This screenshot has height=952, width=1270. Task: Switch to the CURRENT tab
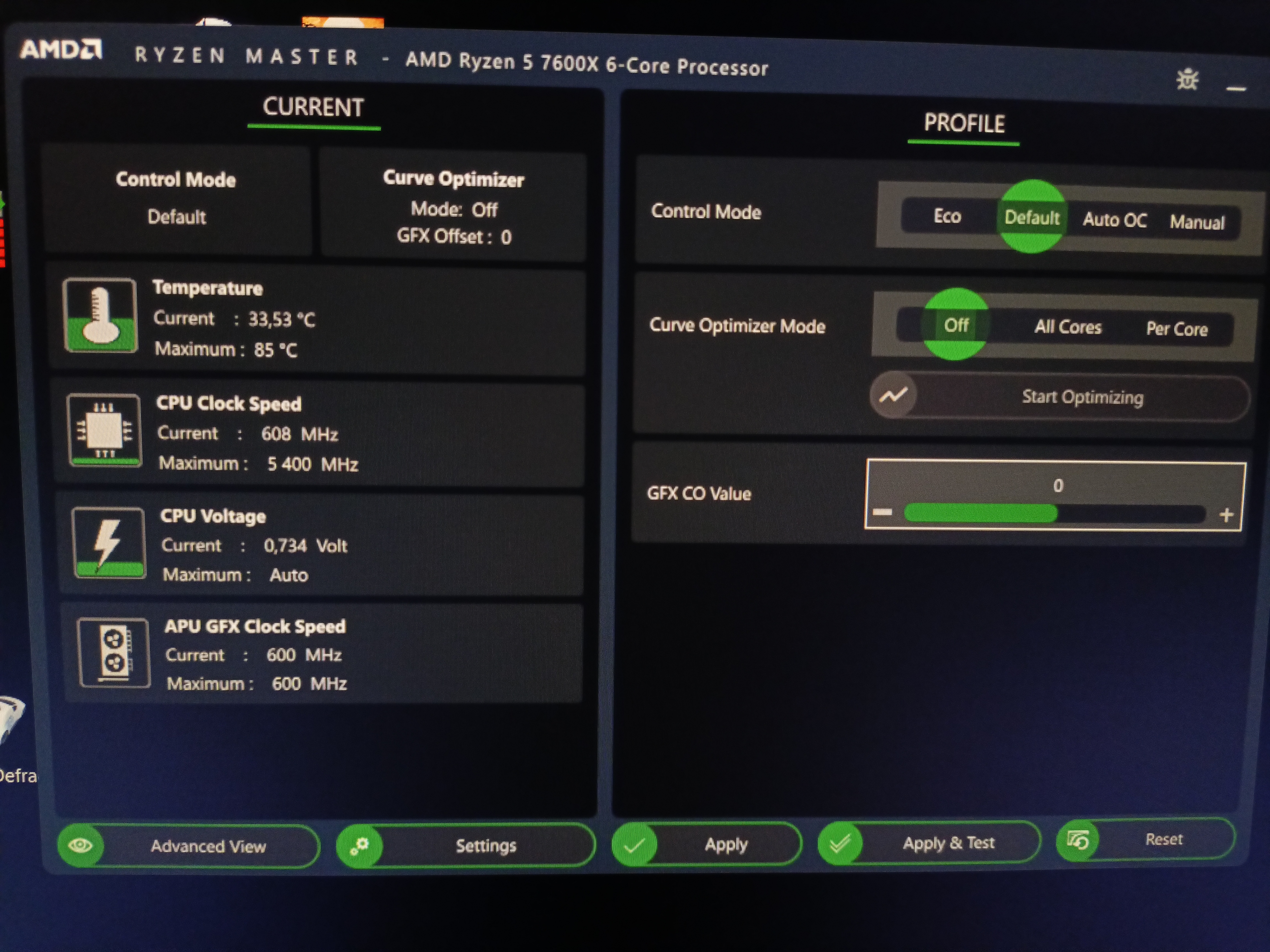pyautogui.click(x=313, y=107)
